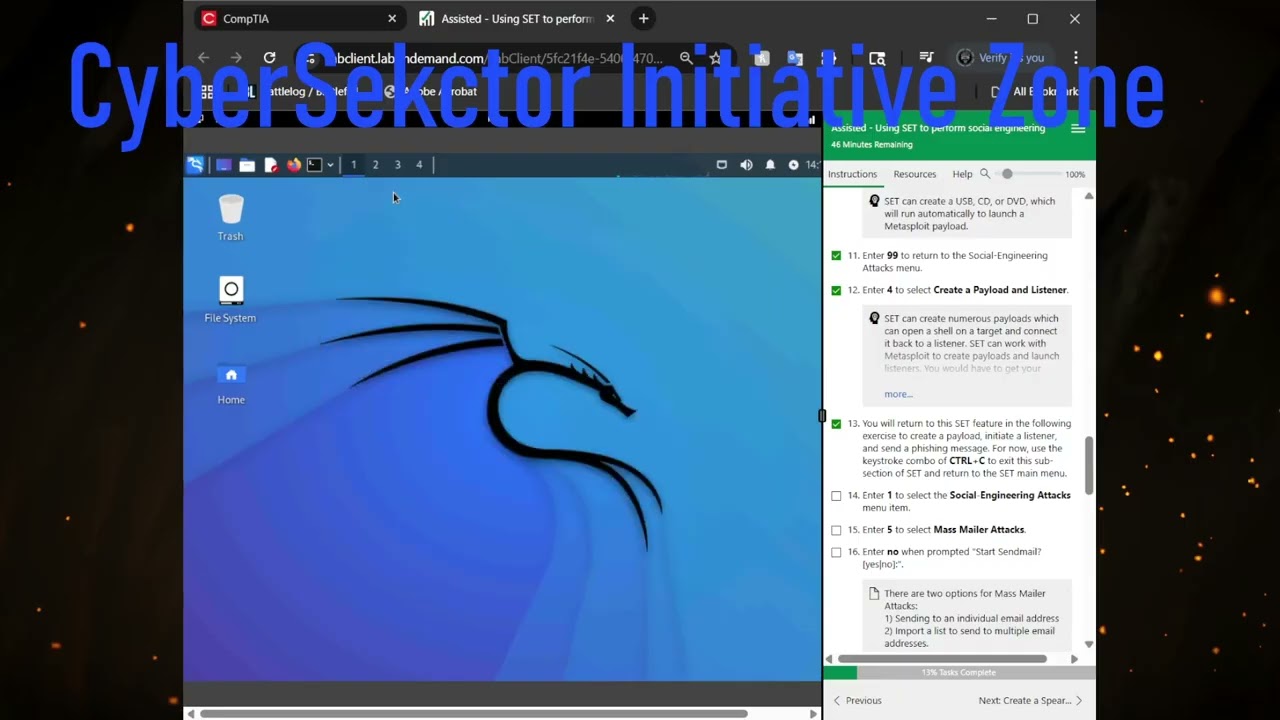Go to the Previous lab section

858,701
